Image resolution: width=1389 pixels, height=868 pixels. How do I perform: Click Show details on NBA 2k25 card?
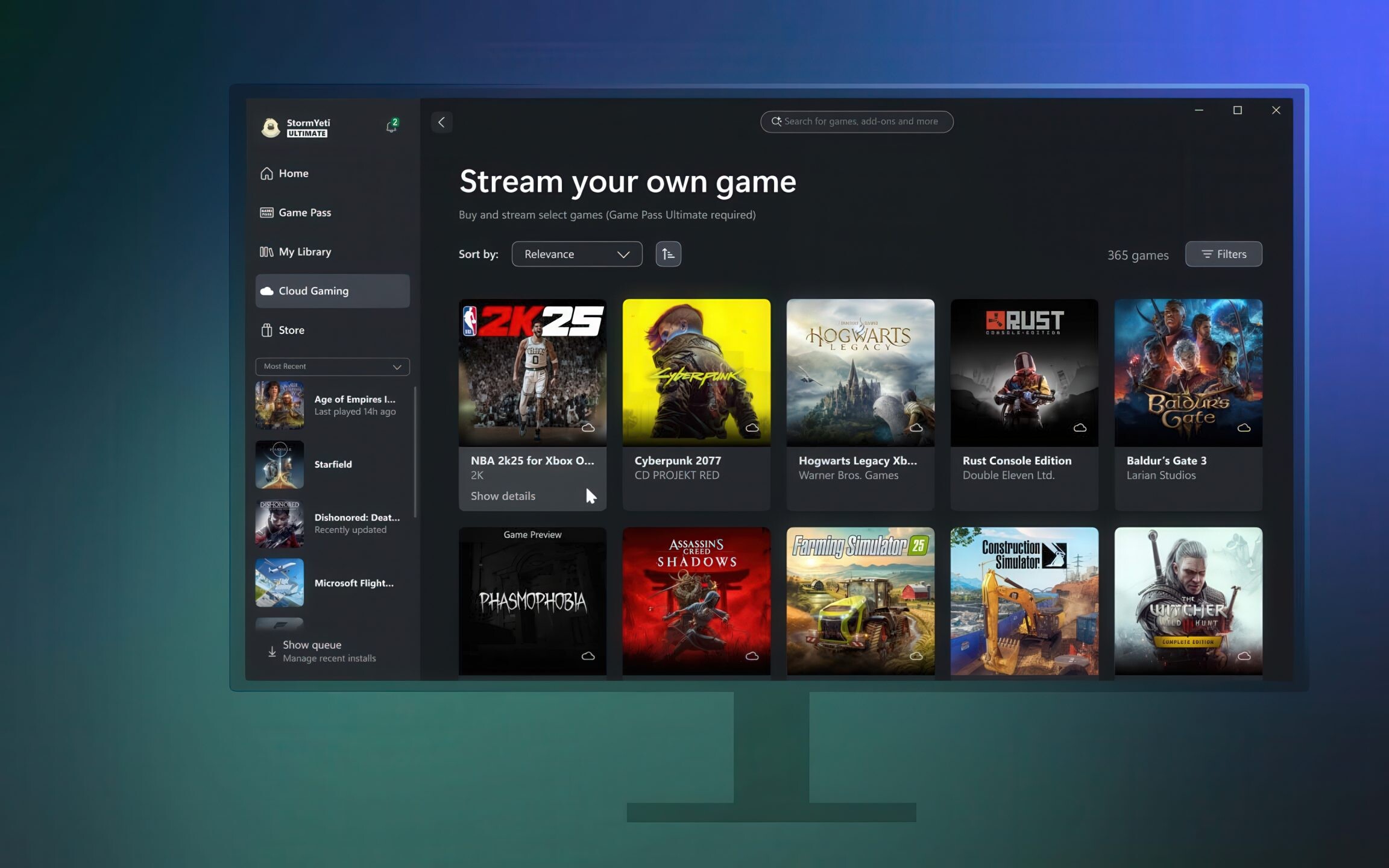[x=503, y=496]
